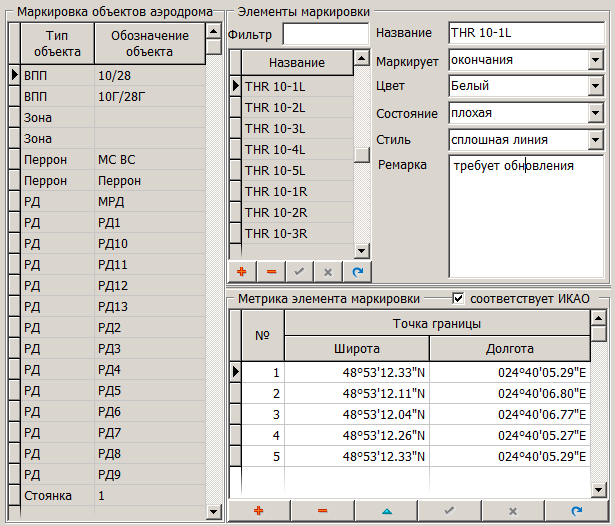Refresh the metric boundary points table
The width and height of the screenshot is (615, 526).
point(575,510)
